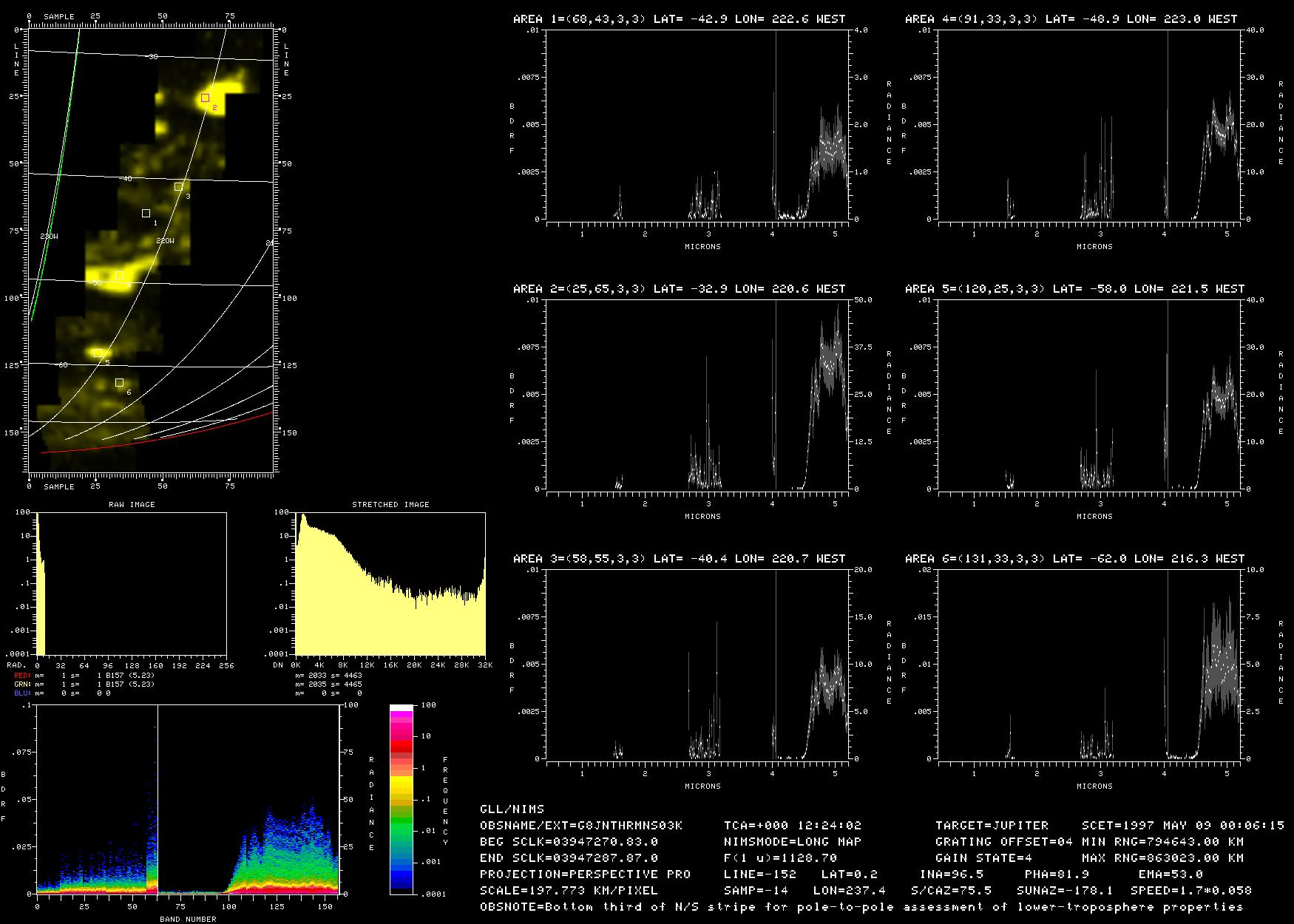Click the AREA 1 spectrum plot title
1294x924 pixels.
click(x=679, y=19)
